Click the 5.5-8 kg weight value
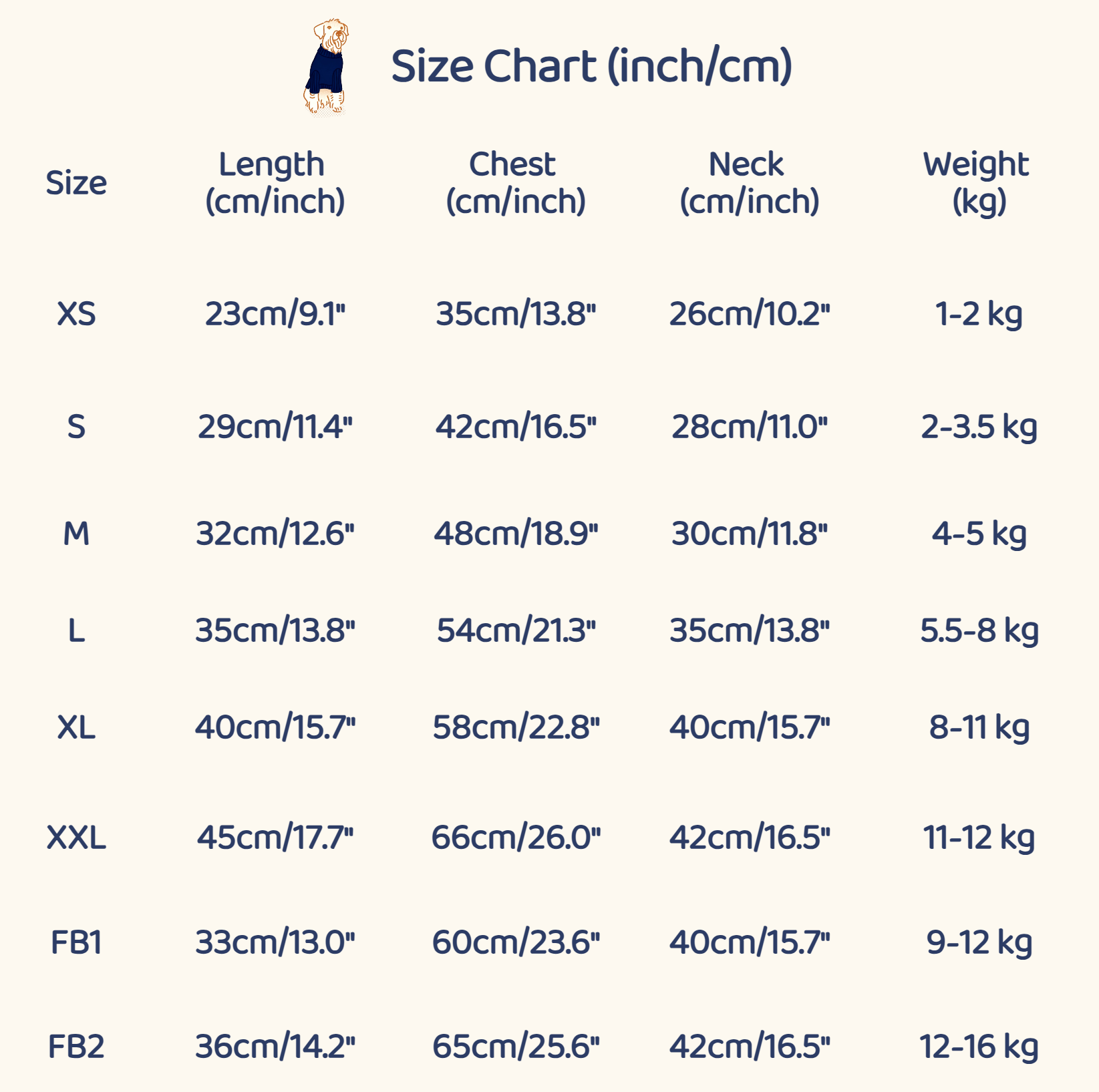The width and height of the screenshot is (1099, 1092). coord(978,630)
